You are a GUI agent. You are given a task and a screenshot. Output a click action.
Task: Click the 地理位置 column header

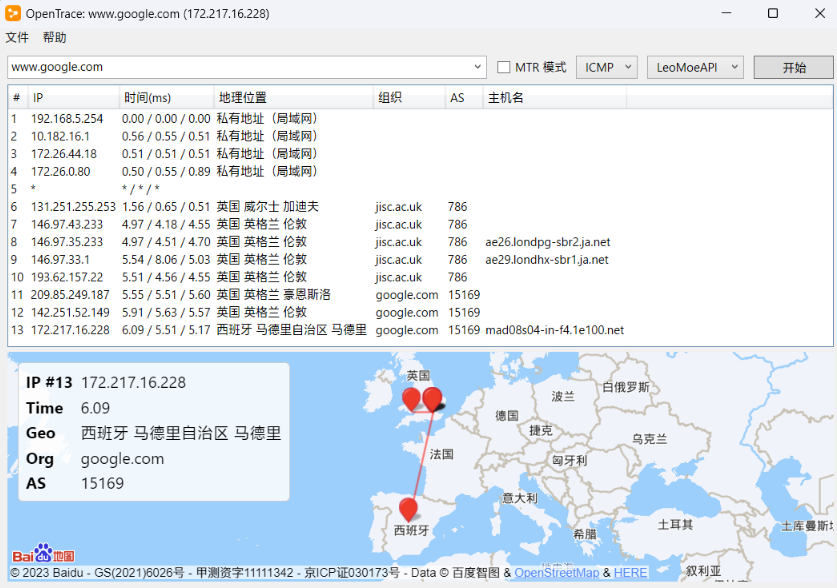242,98
